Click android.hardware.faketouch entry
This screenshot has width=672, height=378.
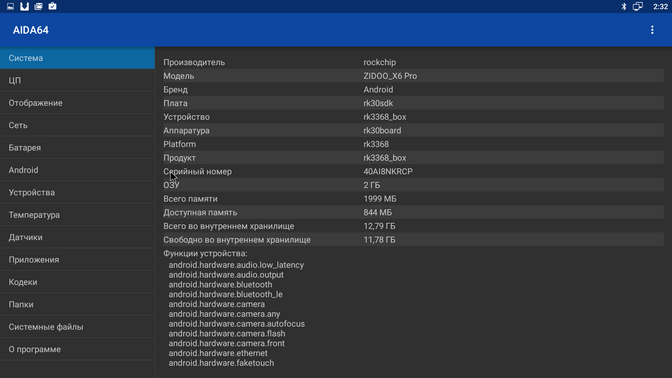(x=221, y=363)
